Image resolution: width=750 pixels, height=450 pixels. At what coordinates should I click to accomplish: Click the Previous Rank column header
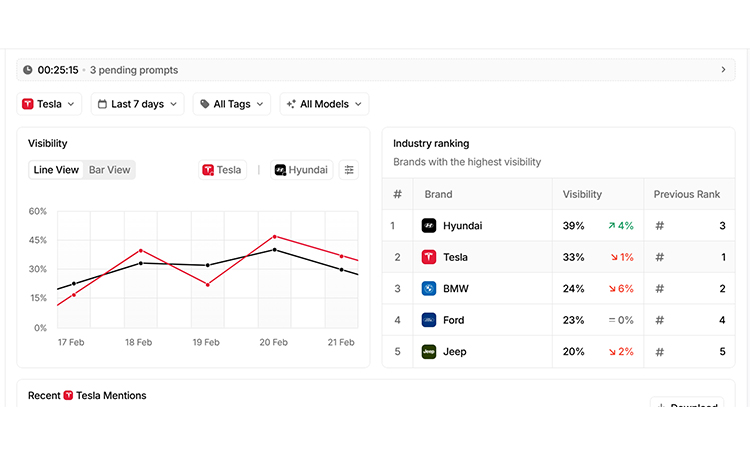(687, 194)
